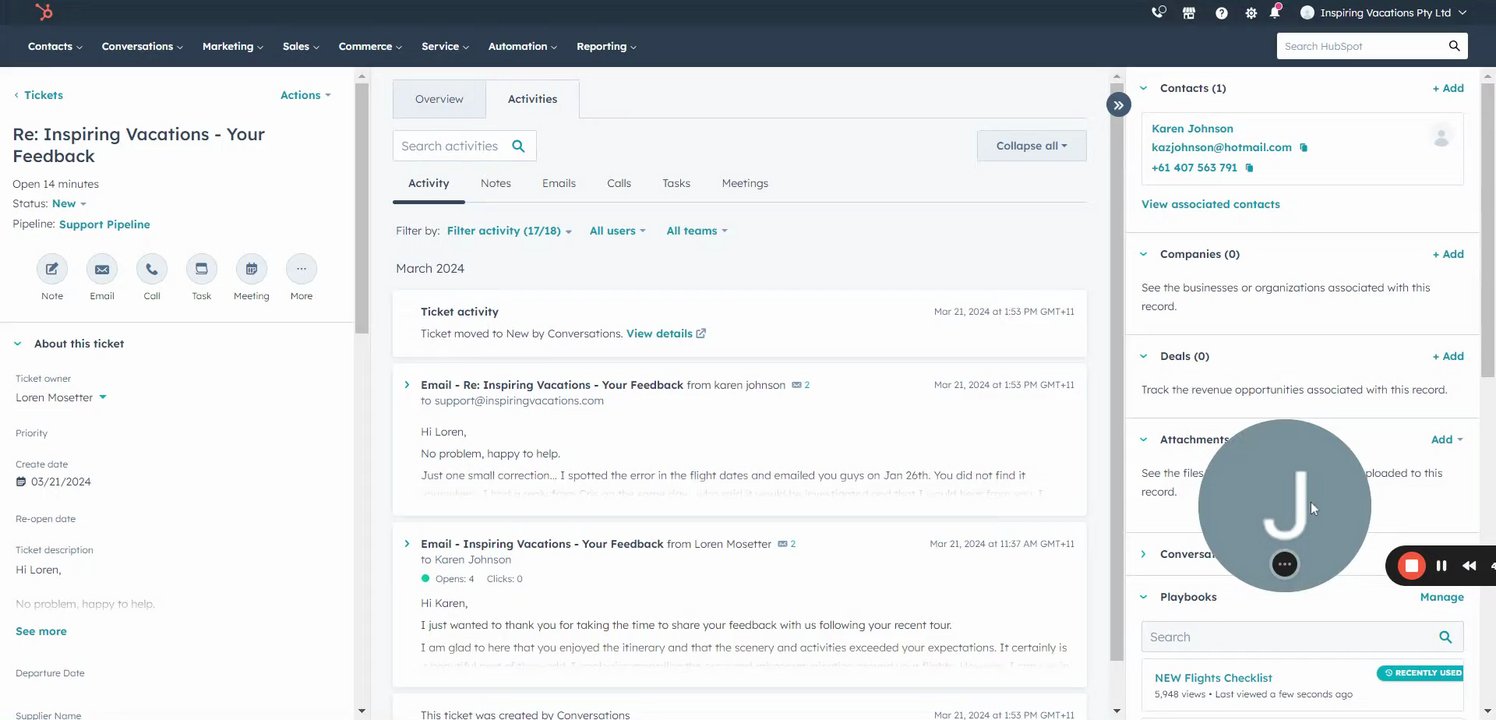The width and height of the screenshot is (1496, 720).
Task: Create a Task using the task icon
Action: pos(201,269)
